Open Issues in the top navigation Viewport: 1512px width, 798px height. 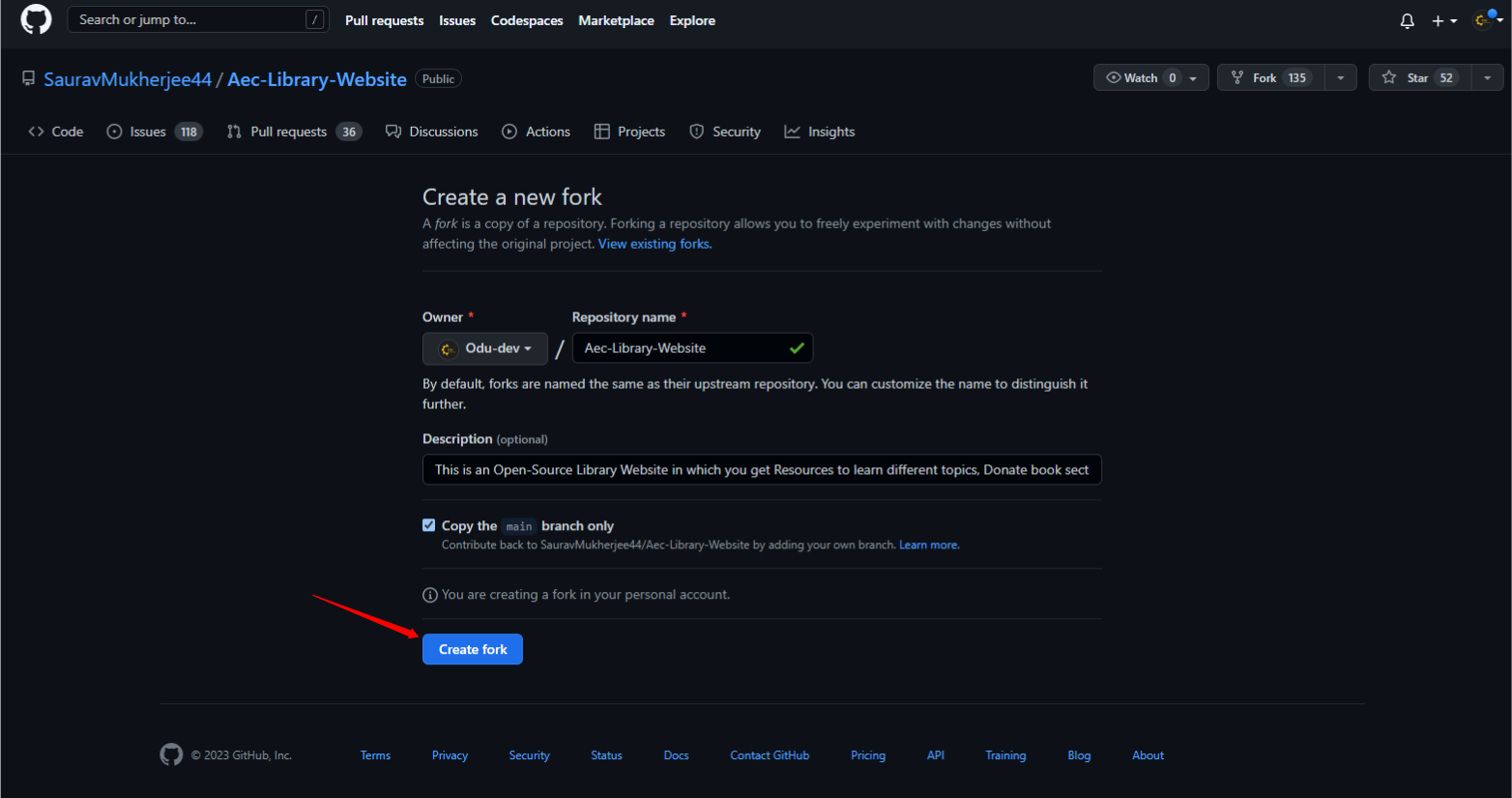click(457, 20)
